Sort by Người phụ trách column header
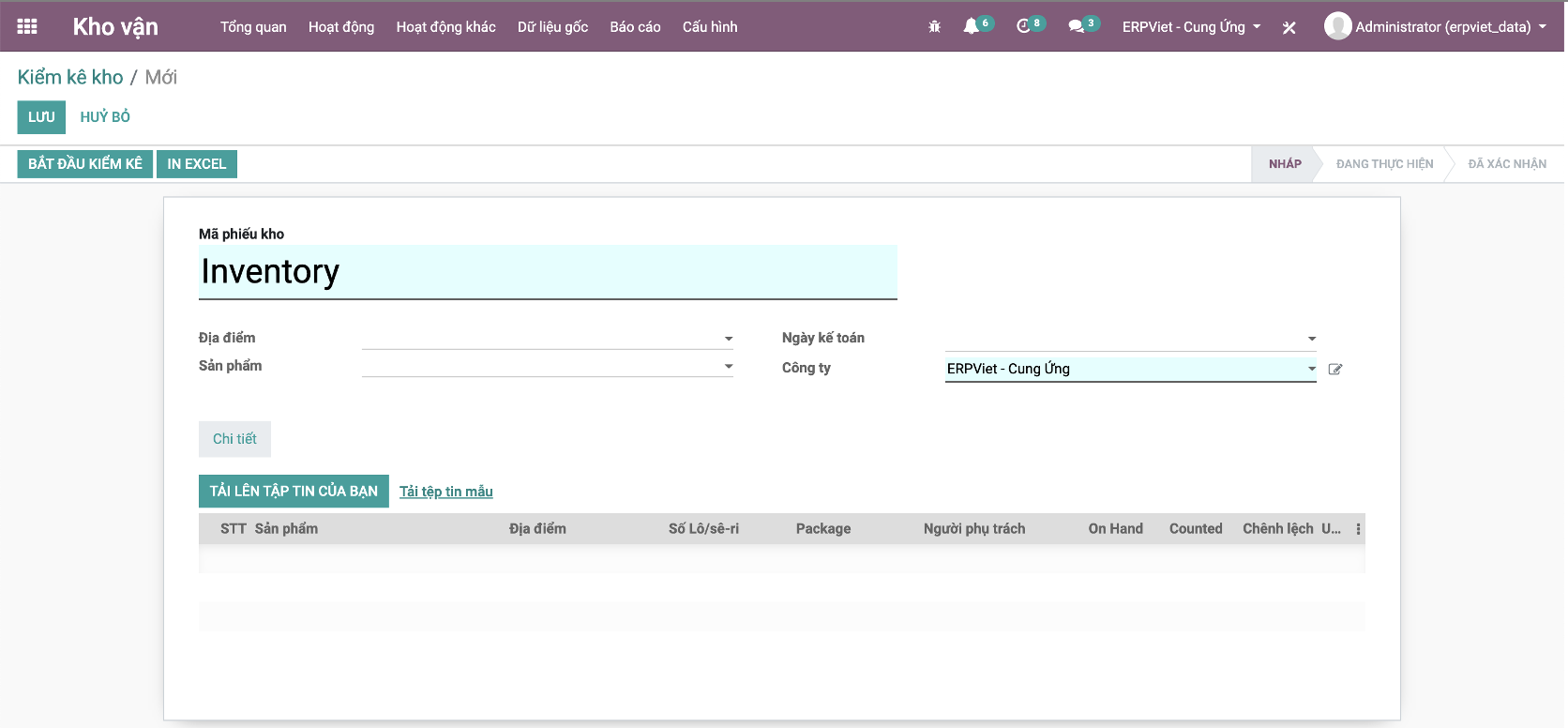 pyautogui.click(x=974, y=529)
